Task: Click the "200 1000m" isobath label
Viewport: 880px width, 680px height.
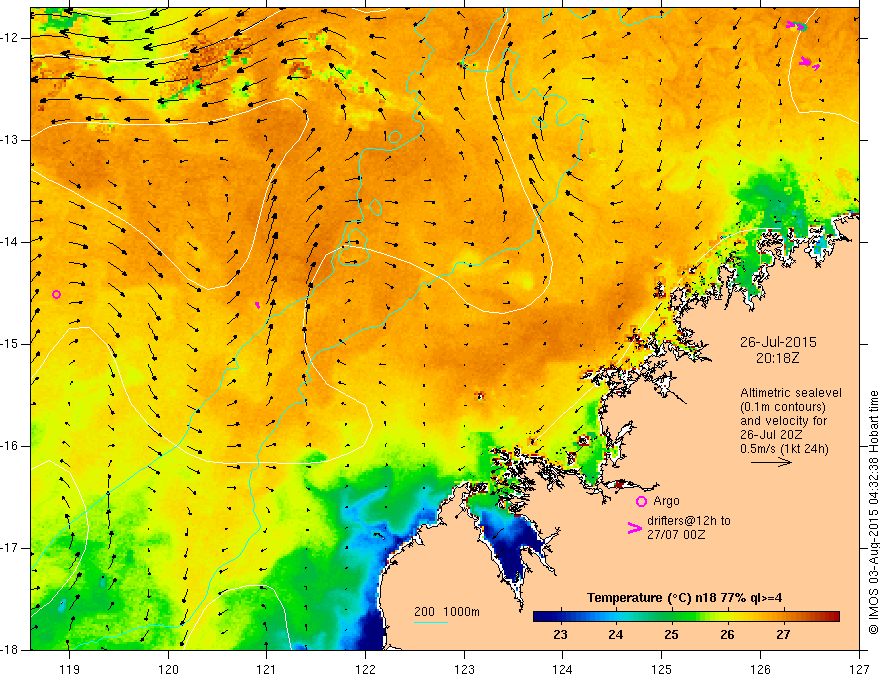Action: pos(447,612)
